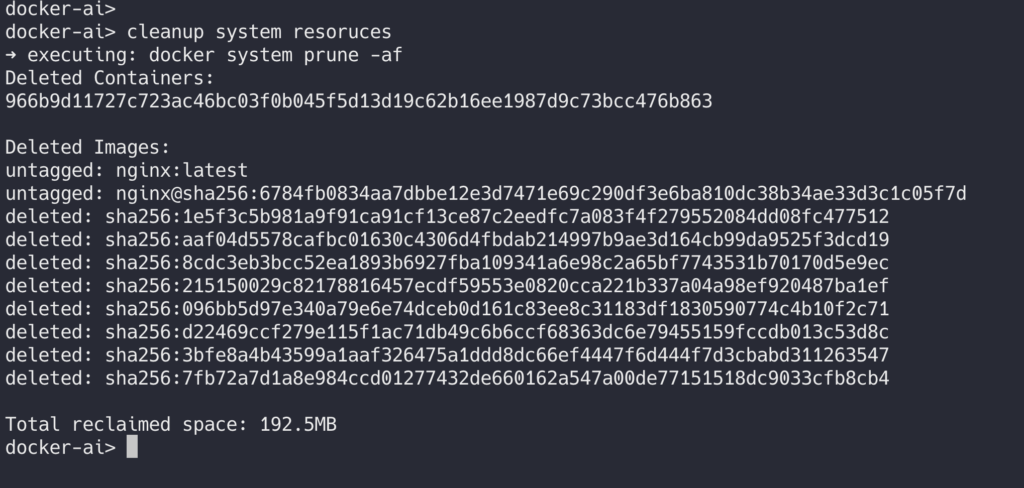Image resolution: width=1024 pixels, height=488 pixels.
Task: Click the 'cleanup system resoruces' command text
Action: 259,32
